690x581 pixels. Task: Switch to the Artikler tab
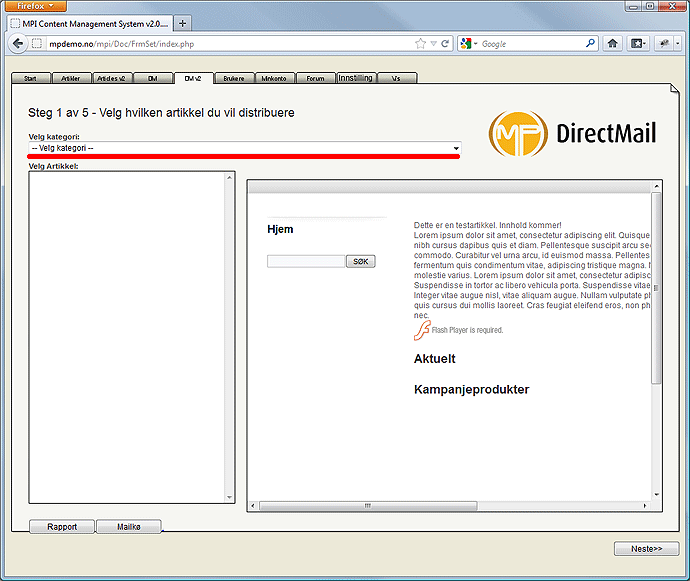click(x=71, y=78)
